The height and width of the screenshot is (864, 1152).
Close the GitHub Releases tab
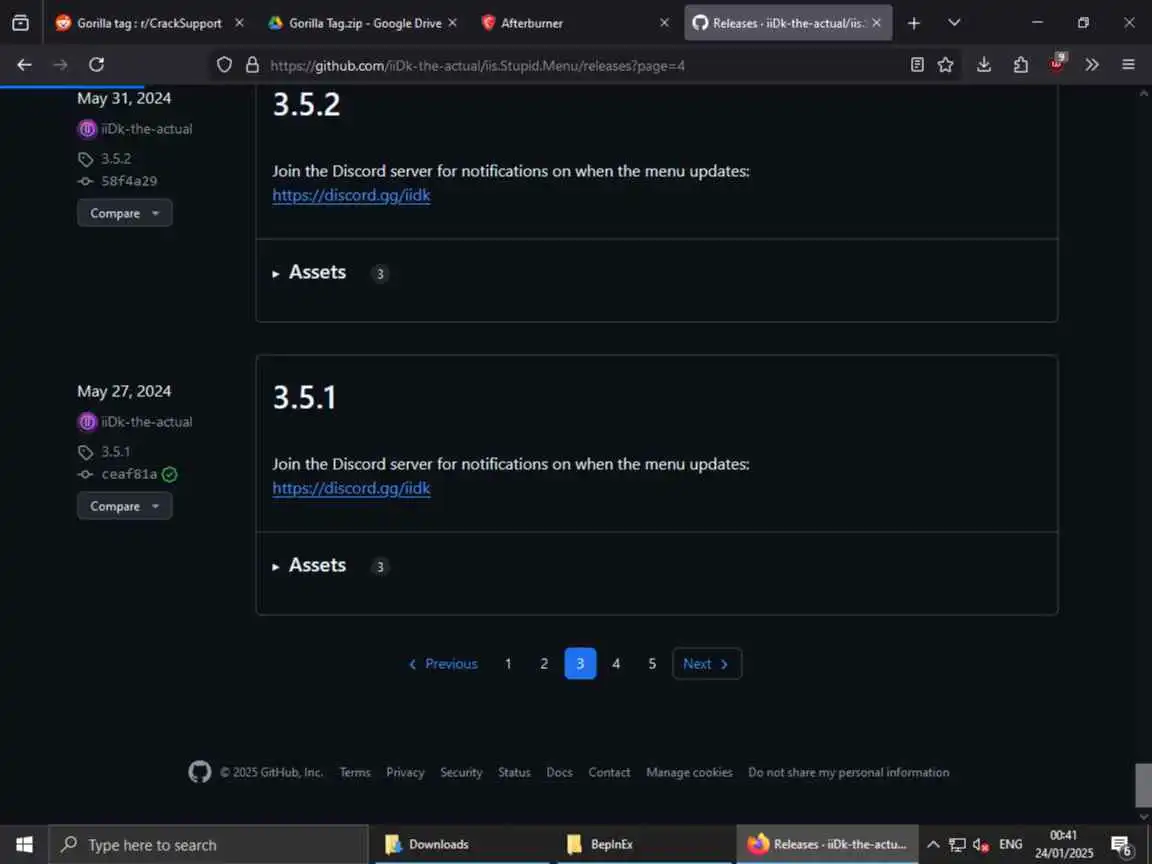876,23
